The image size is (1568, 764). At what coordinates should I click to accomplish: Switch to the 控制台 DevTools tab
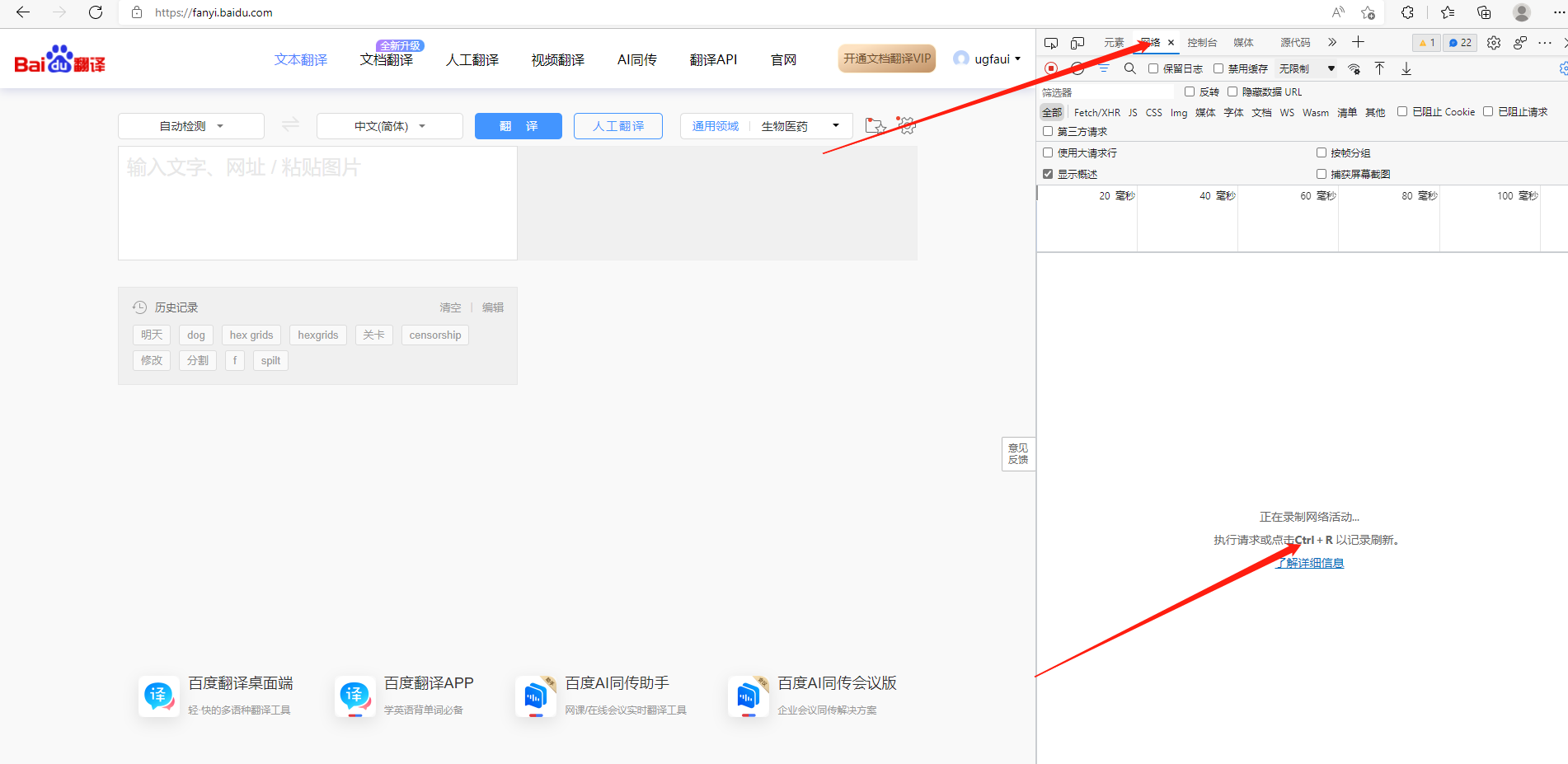[x=1202, y=42]
